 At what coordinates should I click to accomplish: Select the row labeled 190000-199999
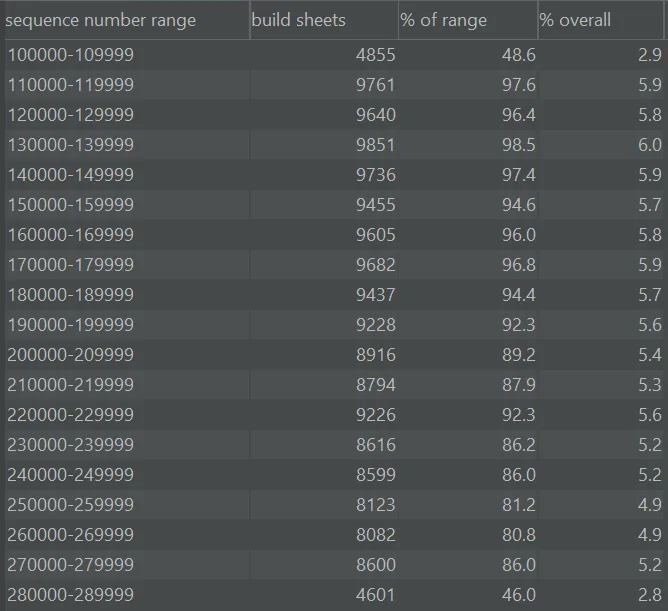(x=334, y=325)
